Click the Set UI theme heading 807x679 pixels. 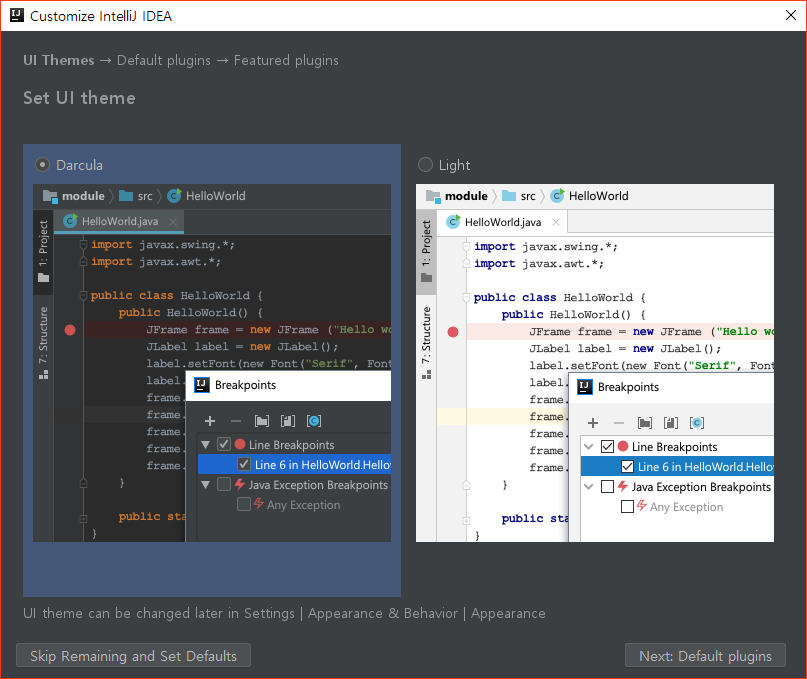(79, 98)
